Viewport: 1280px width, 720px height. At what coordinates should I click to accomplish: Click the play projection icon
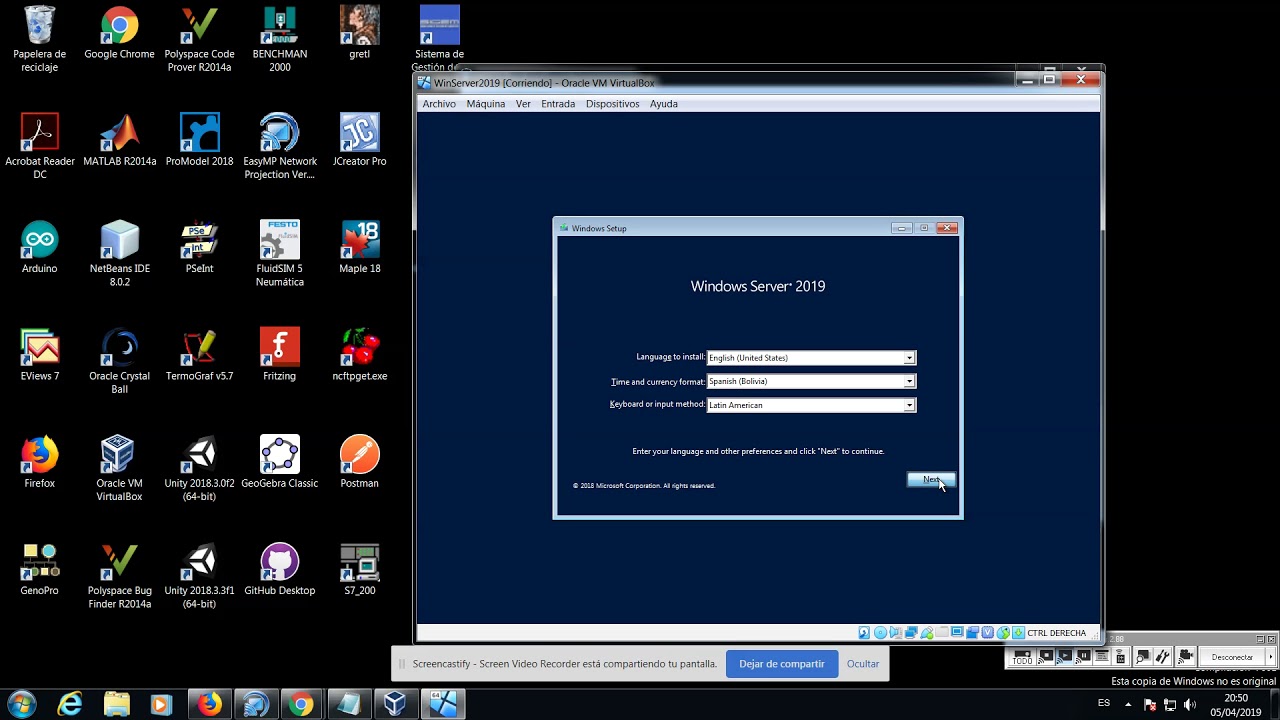coord(1064,657)
